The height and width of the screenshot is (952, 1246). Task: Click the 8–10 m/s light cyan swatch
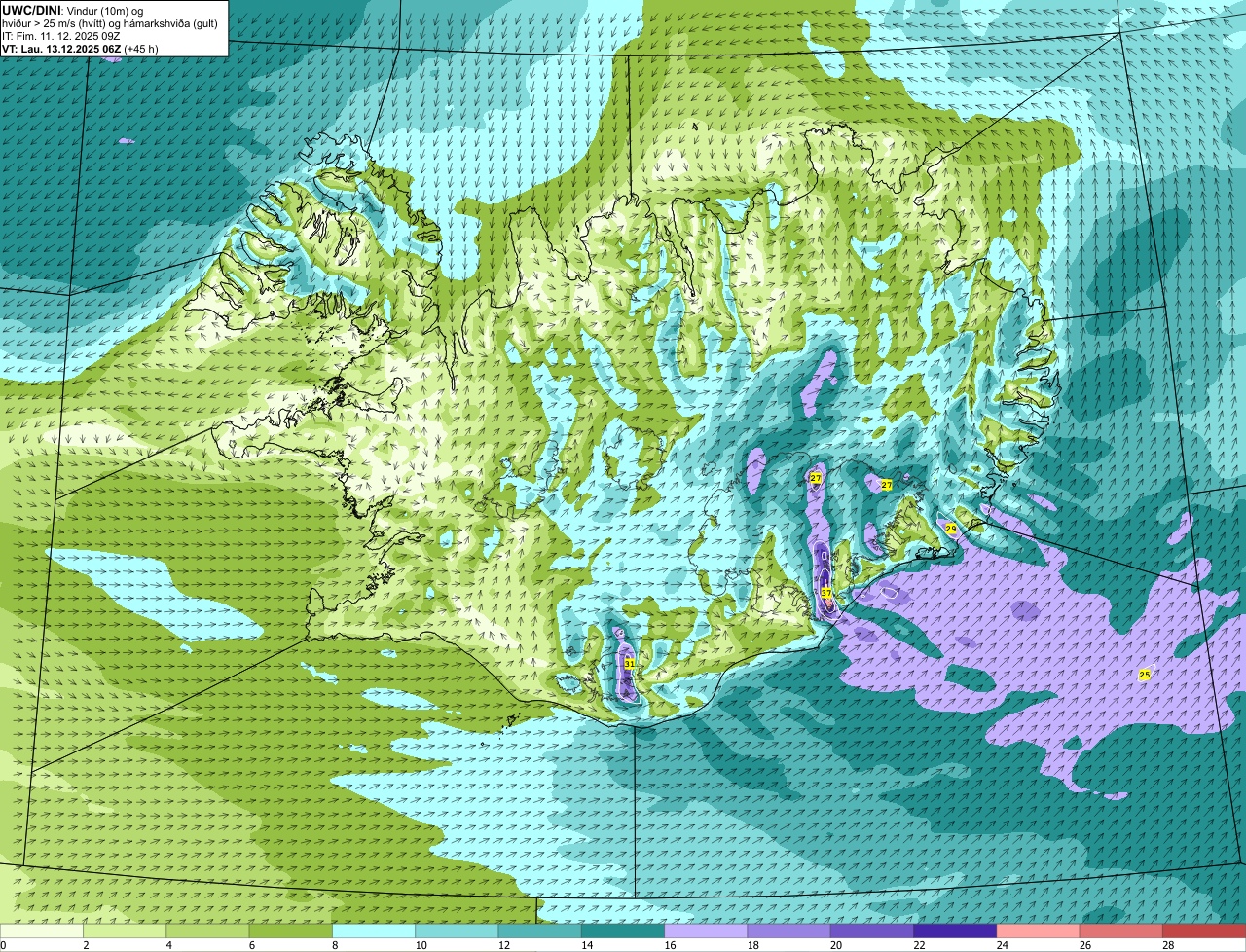pyautogui.click(x=374, y=931)
